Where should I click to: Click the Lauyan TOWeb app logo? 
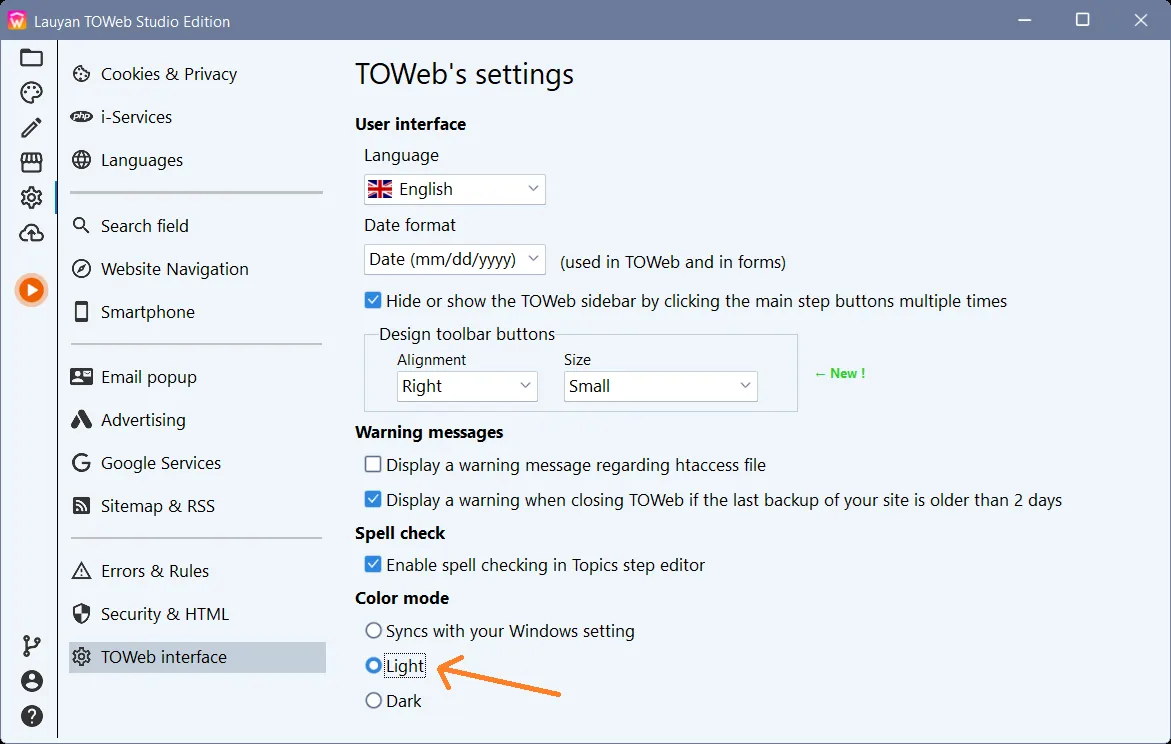click(17, 21)
